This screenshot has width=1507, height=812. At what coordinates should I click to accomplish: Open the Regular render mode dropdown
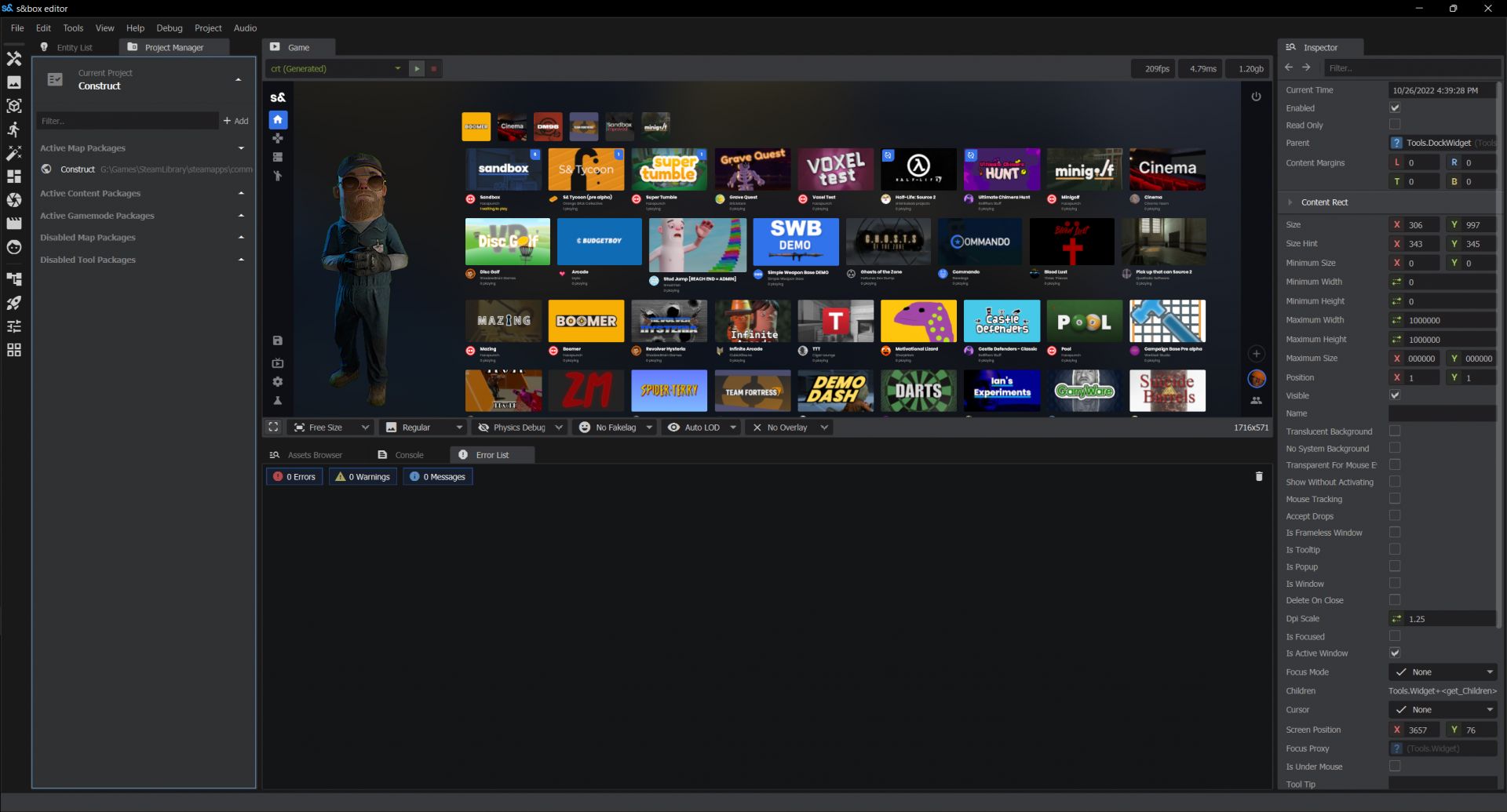423,428
